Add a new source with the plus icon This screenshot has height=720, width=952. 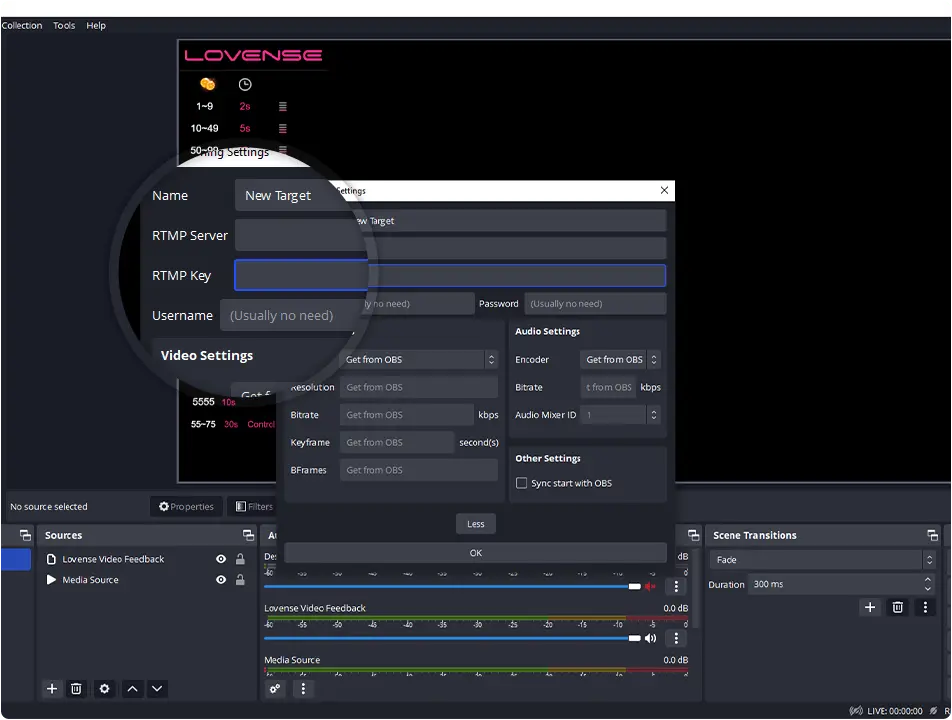click(52, 688)
